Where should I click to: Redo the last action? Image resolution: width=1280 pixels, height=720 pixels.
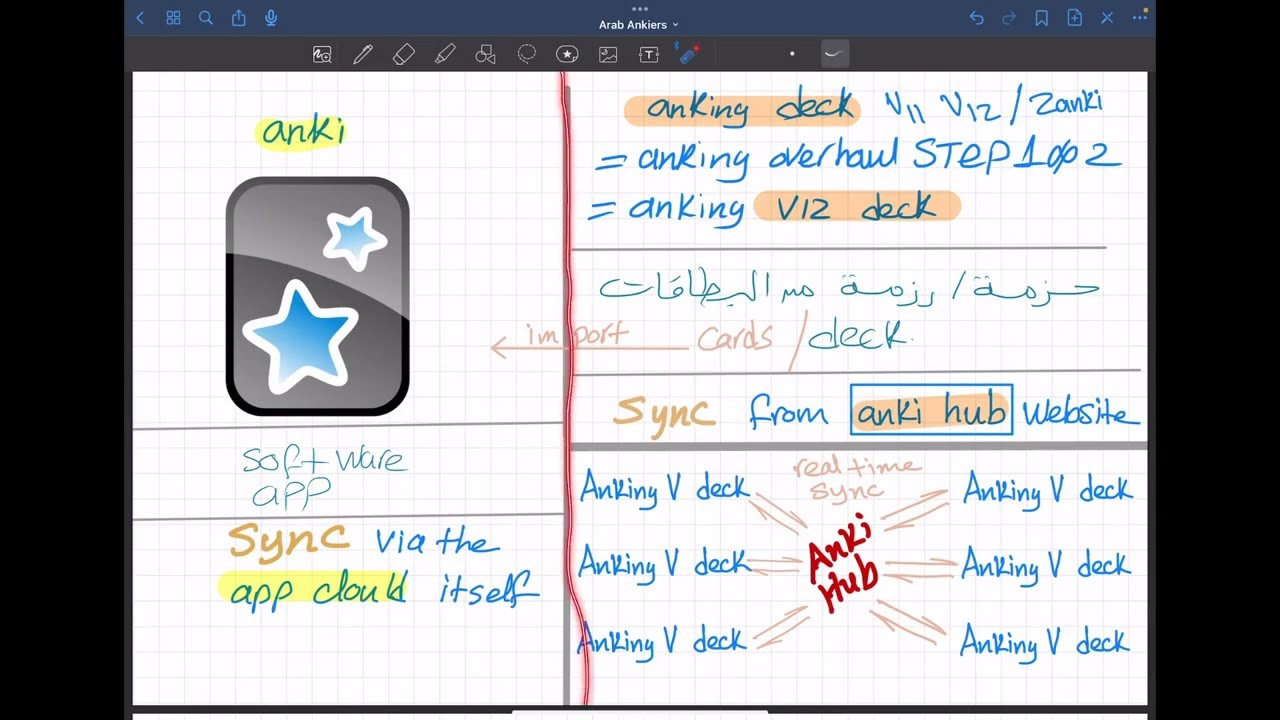[x=1009, y=18]
